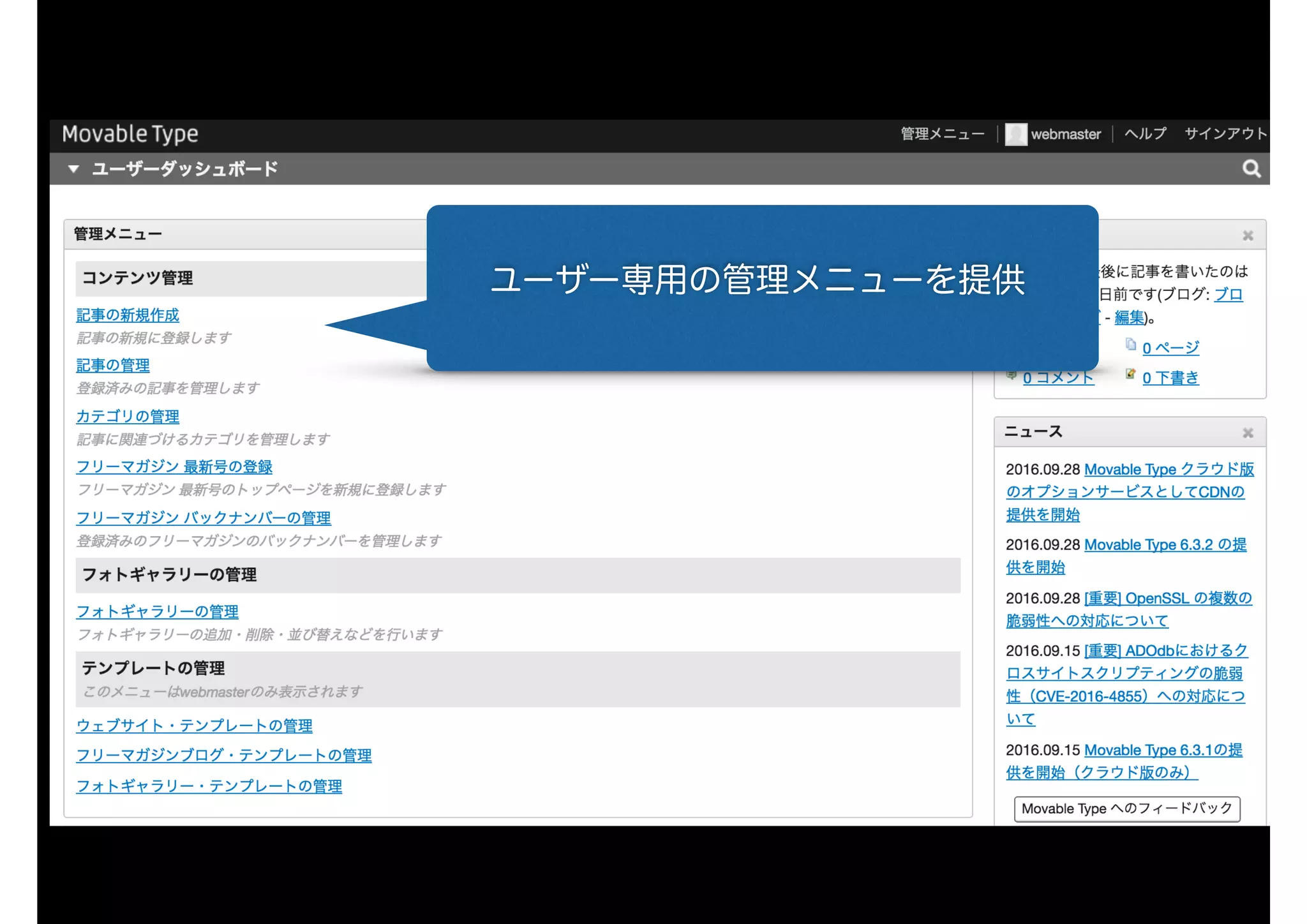The height and width of the screenshot is (924, 1307).
Task: Click text このメニューはwebmasterのみ表示されます
Action: click(x=223, y=692)
